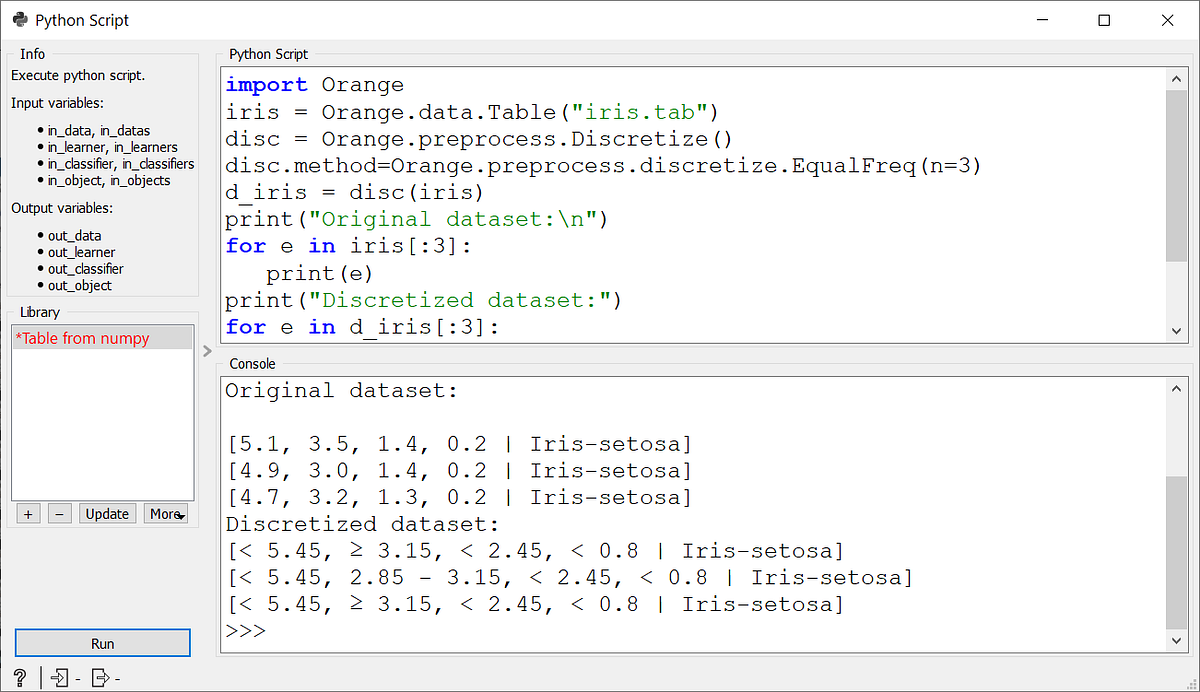Image resolution: width=1200 pixels, height=692 pixels.
Task: Open the More dropdown in the Library panel
Action: 165,513
